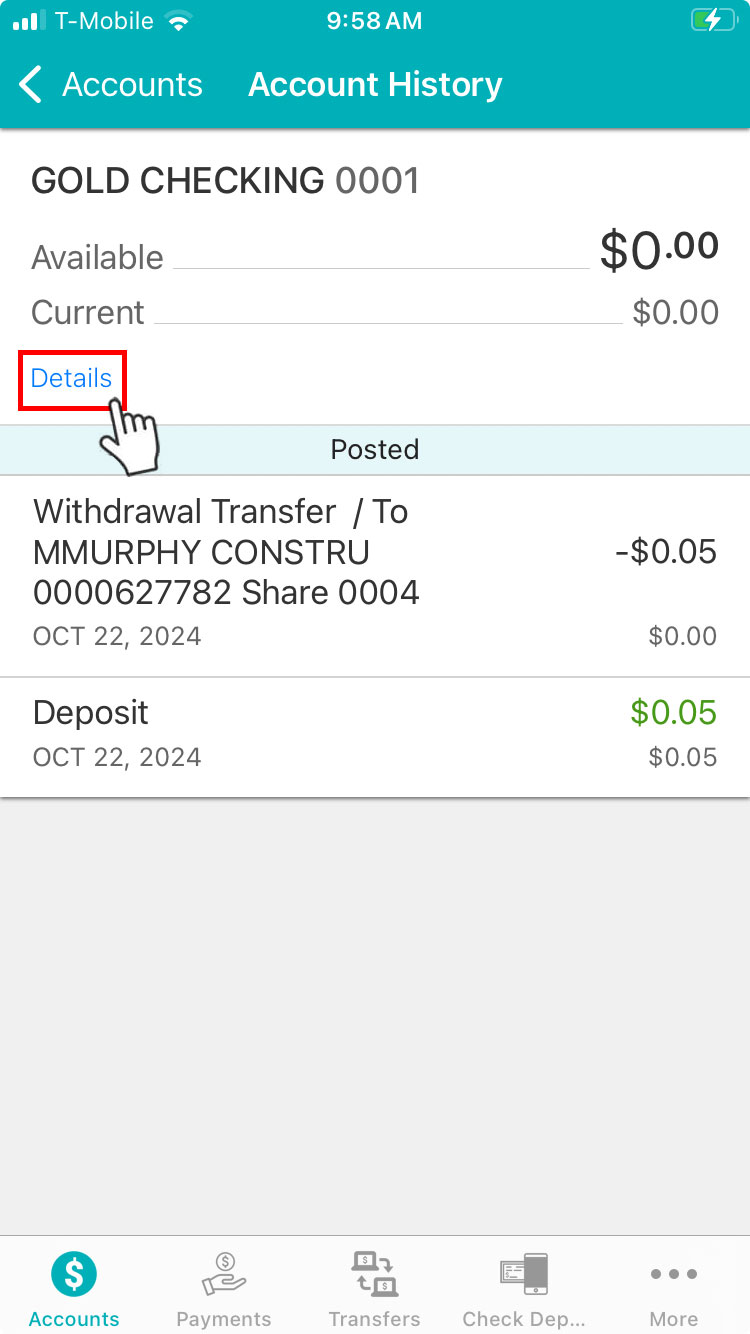Tap the battery charging status icon
This screenshot has height=1334, width=750.
[x=711, y=21]
